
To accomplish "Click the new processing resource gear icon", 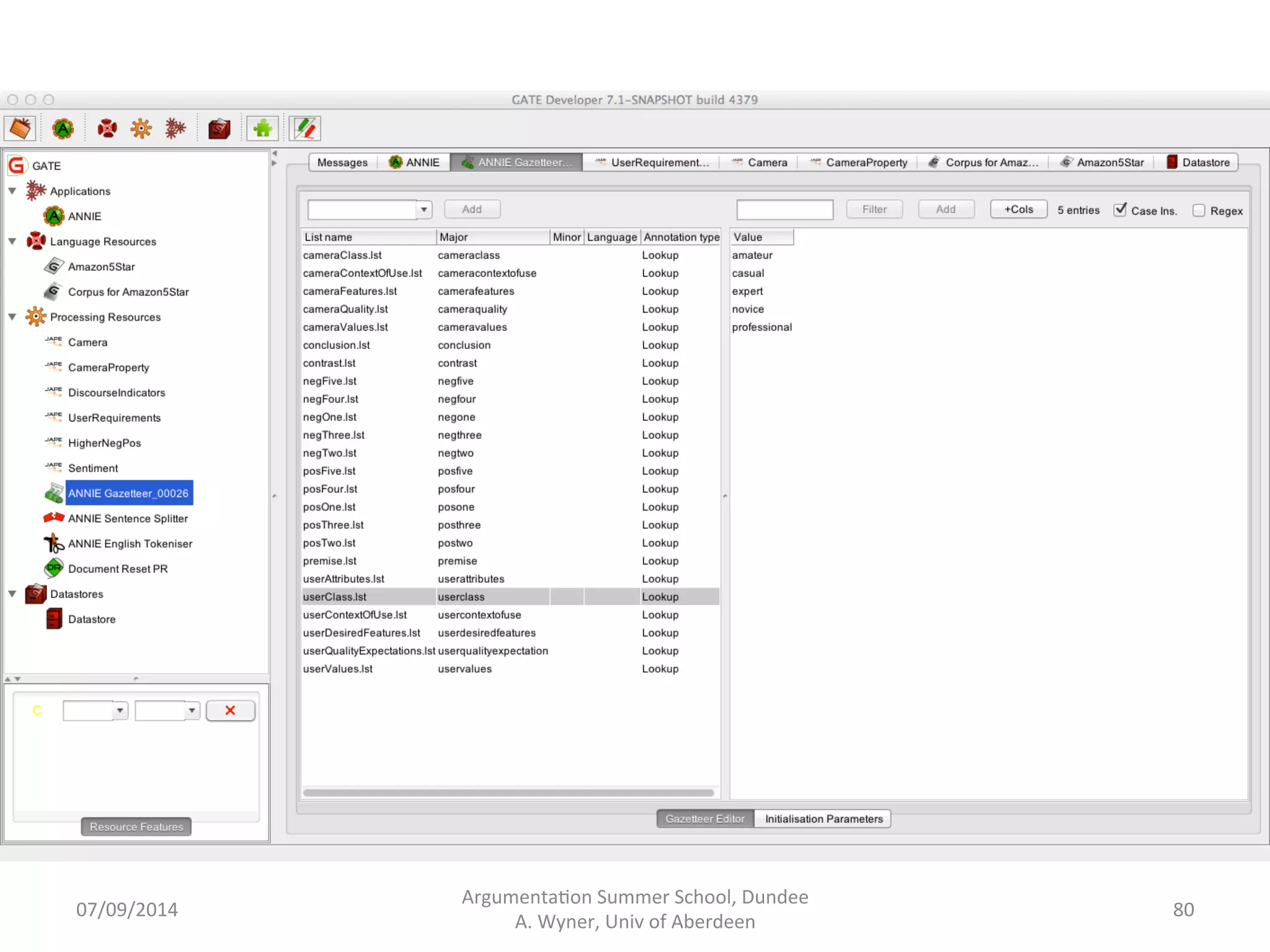I will click(x=141, y=128).
